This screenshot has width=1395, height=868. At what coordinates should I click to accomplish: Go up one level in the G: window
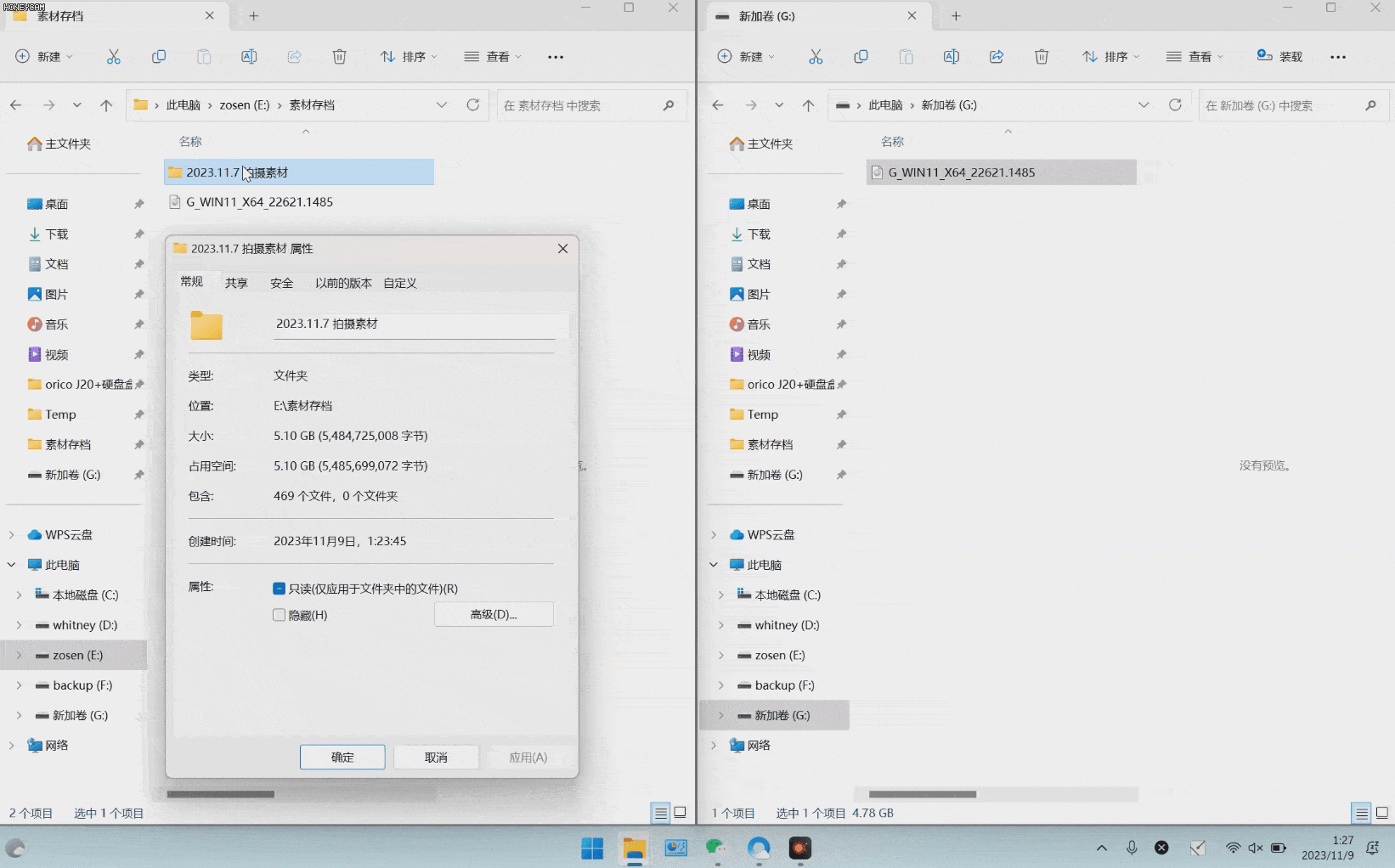tap(808, 105)
